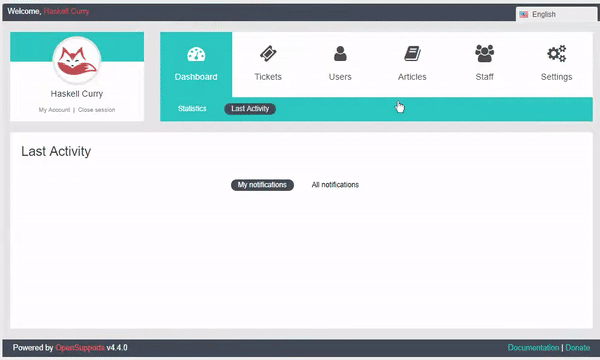Select the Staff menu label
This screenshot has height=360, width=600.
[x=484, y=77]
